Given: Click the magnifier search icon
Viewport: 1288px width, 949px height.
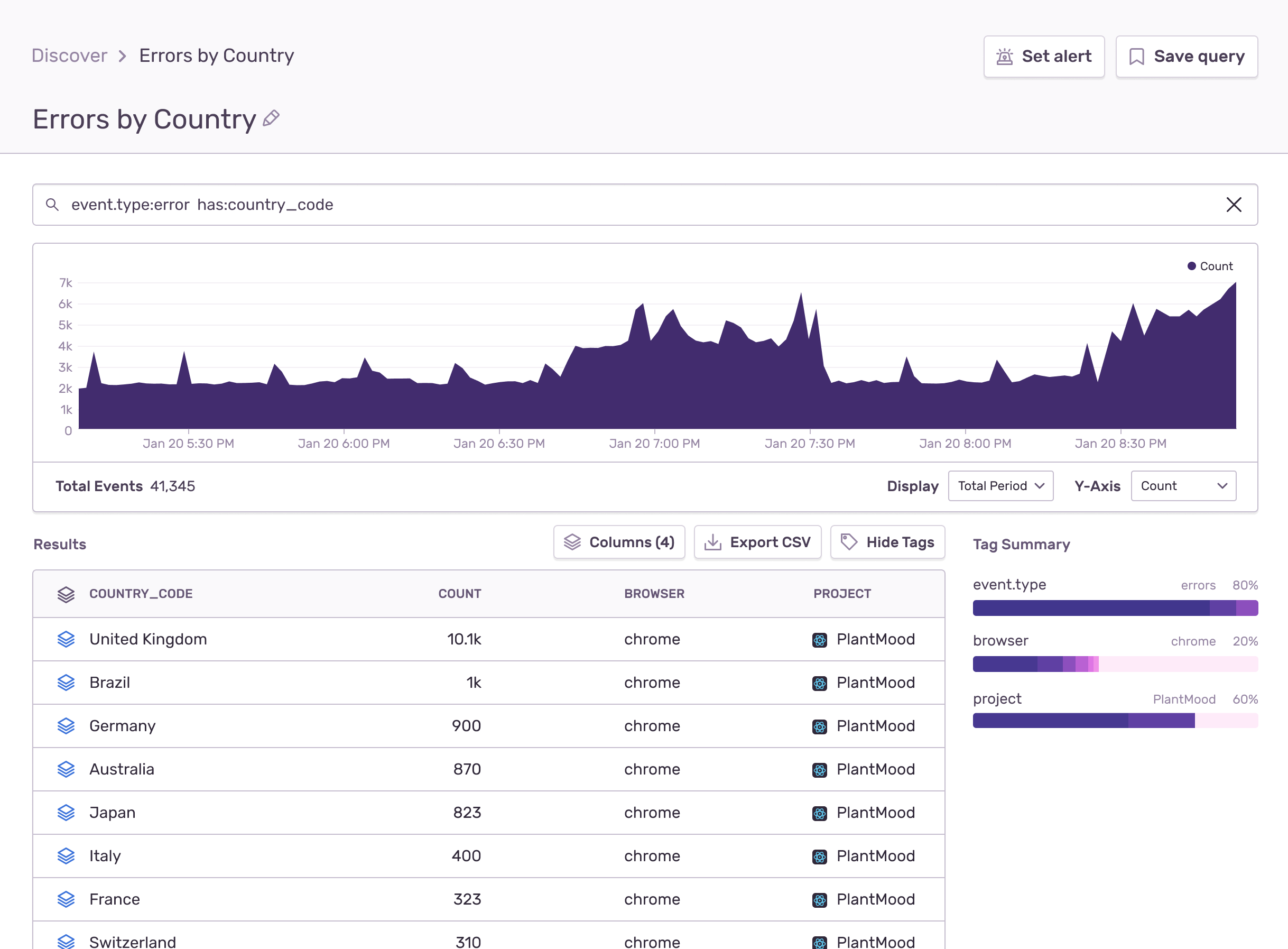Looking at the screenshot, I should coord(52,205).
